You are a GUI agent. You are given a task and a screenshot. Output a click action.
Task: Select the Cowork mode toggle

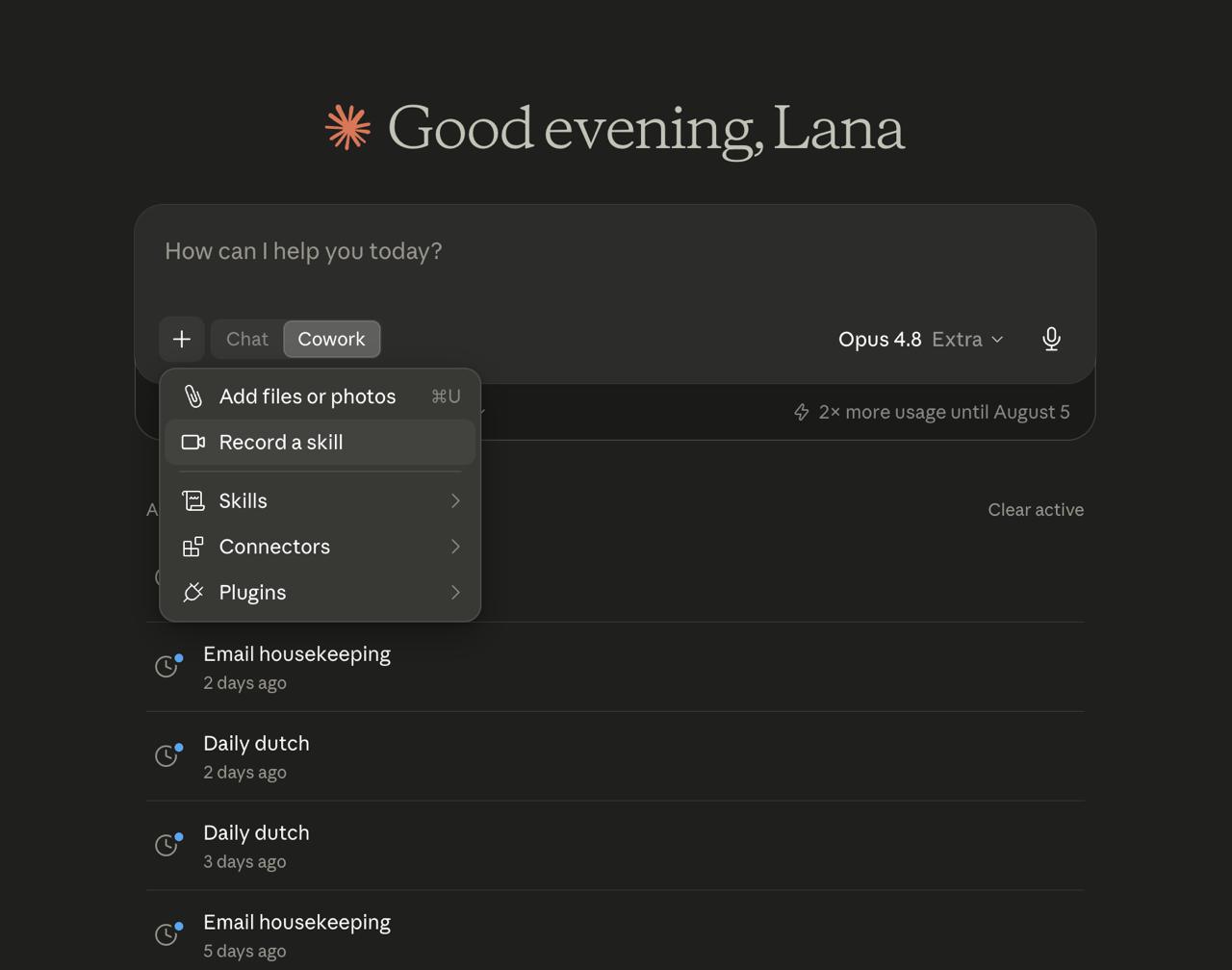pyautogui.click(x=331, y=339)
